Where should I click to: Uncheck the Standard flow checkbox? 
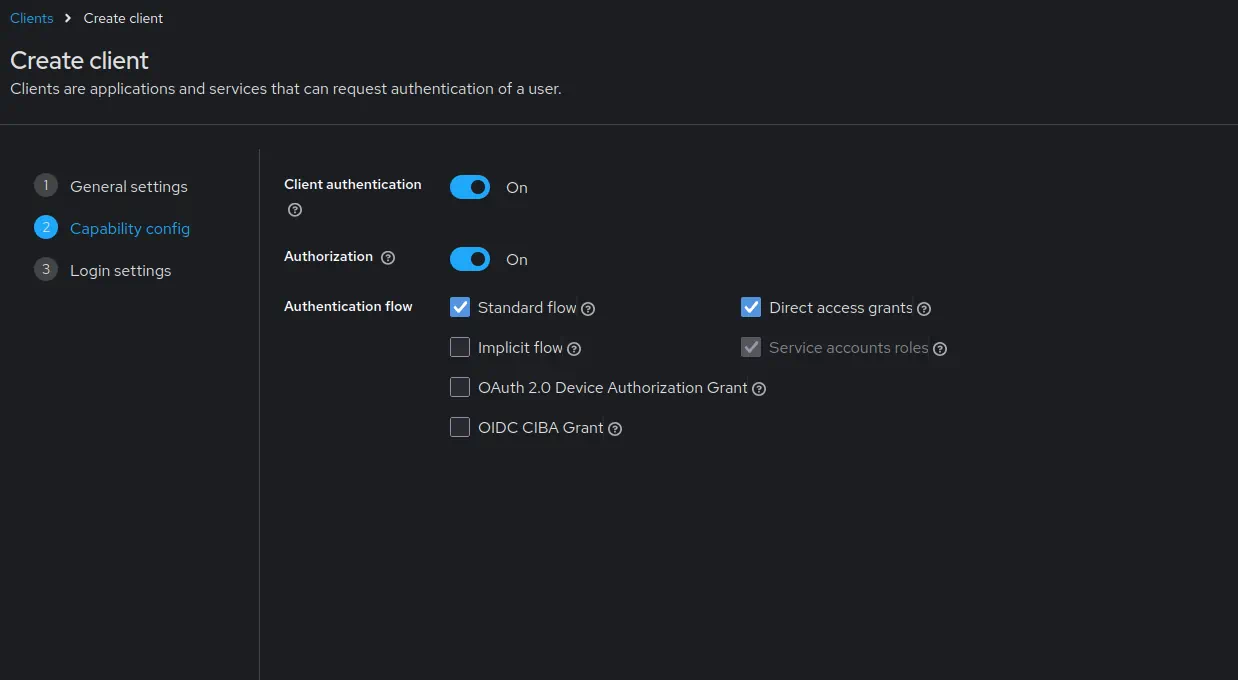(x=460, y=308)
